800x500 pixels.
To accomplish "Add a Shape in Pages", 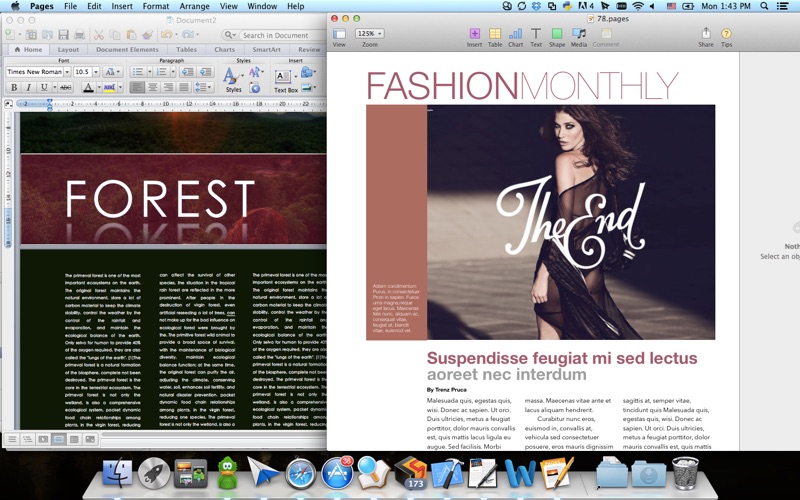I will [x=557, y=34].
